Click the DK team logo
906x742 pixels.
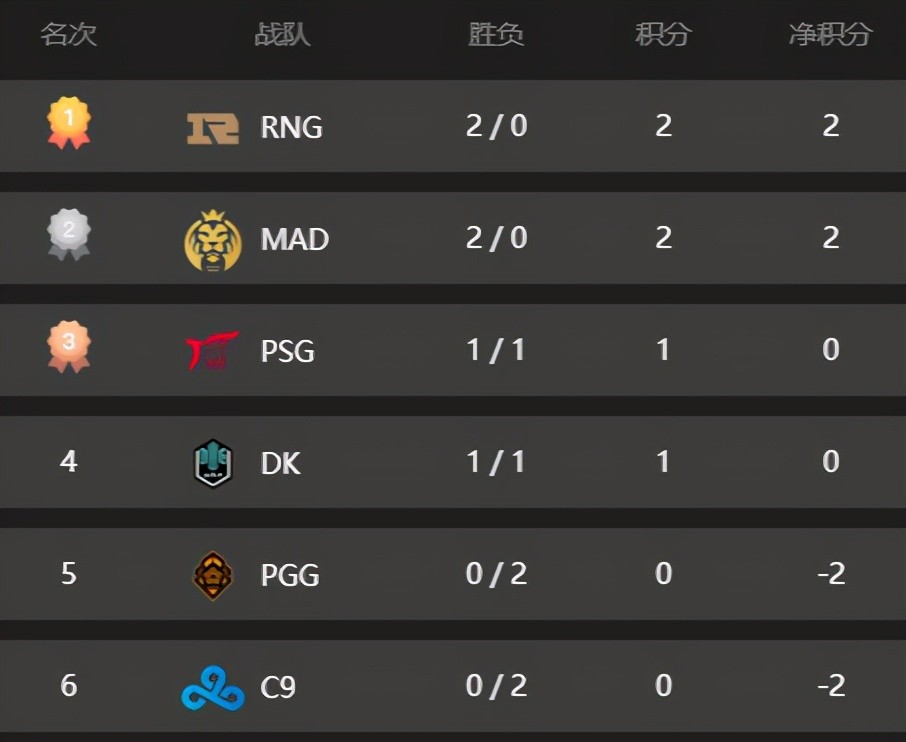pyautogui.click(x=213, y=463)
